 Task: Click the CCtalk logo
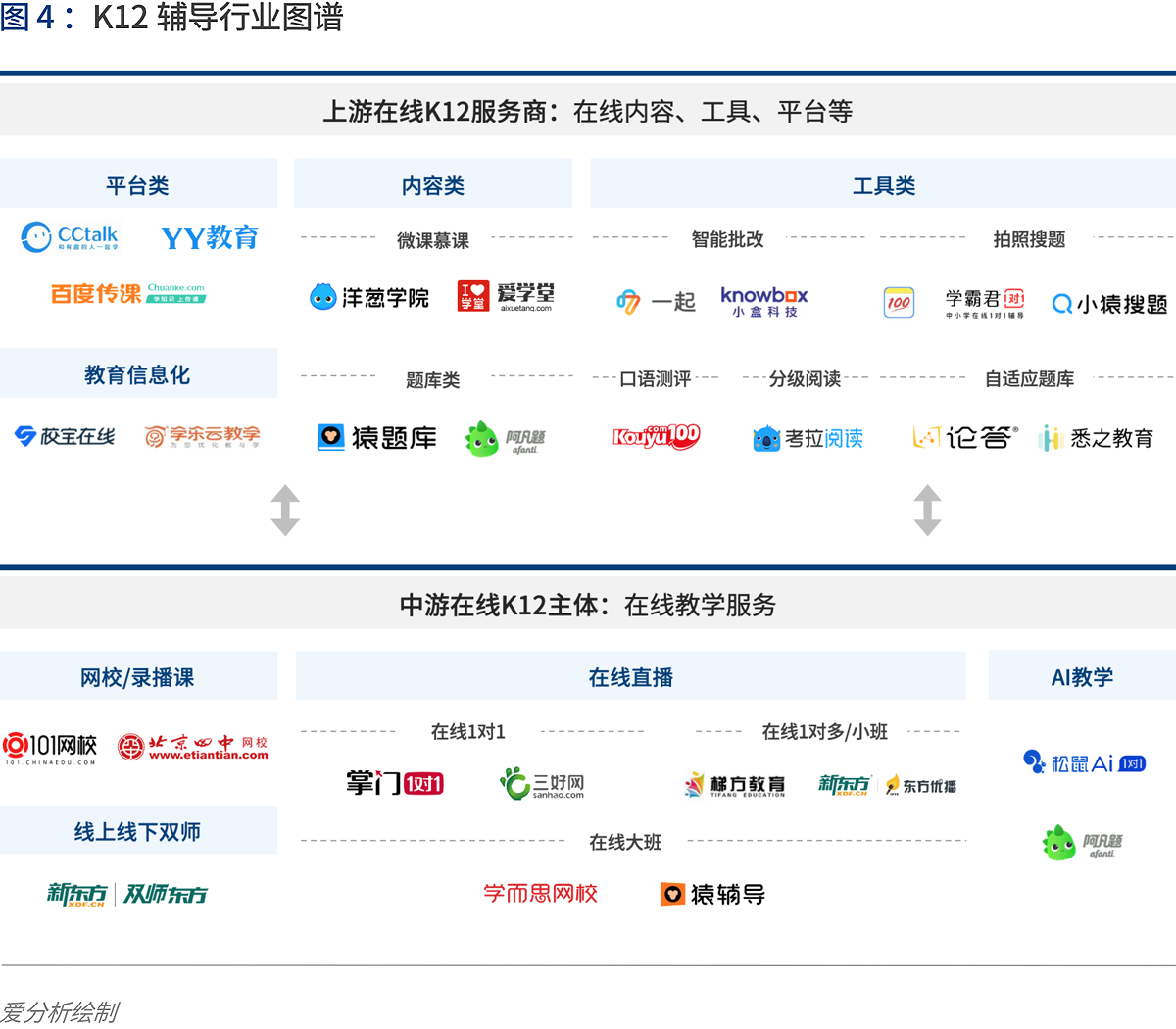(x=70, y=237)
